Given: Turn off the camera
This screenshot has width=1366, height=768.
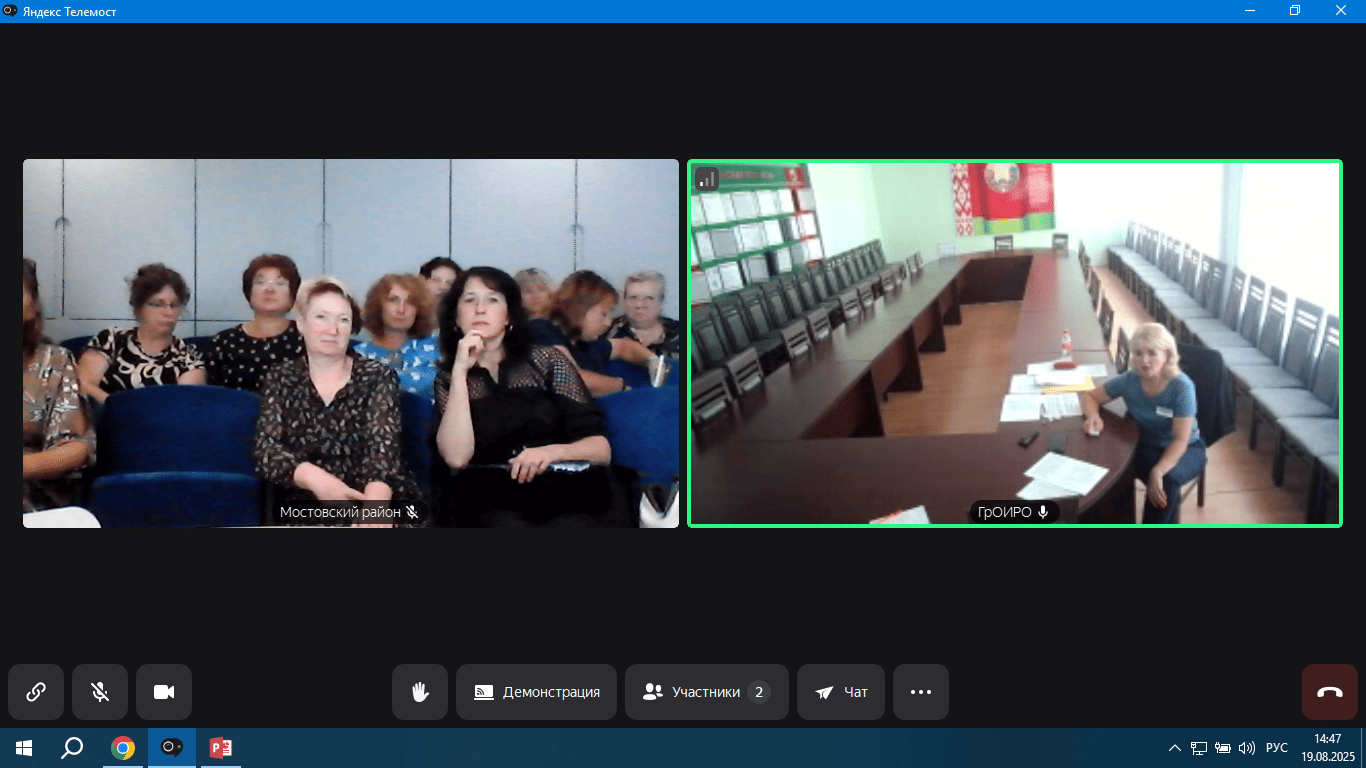Looking at the screenshot, I should [x=164, y=692].
